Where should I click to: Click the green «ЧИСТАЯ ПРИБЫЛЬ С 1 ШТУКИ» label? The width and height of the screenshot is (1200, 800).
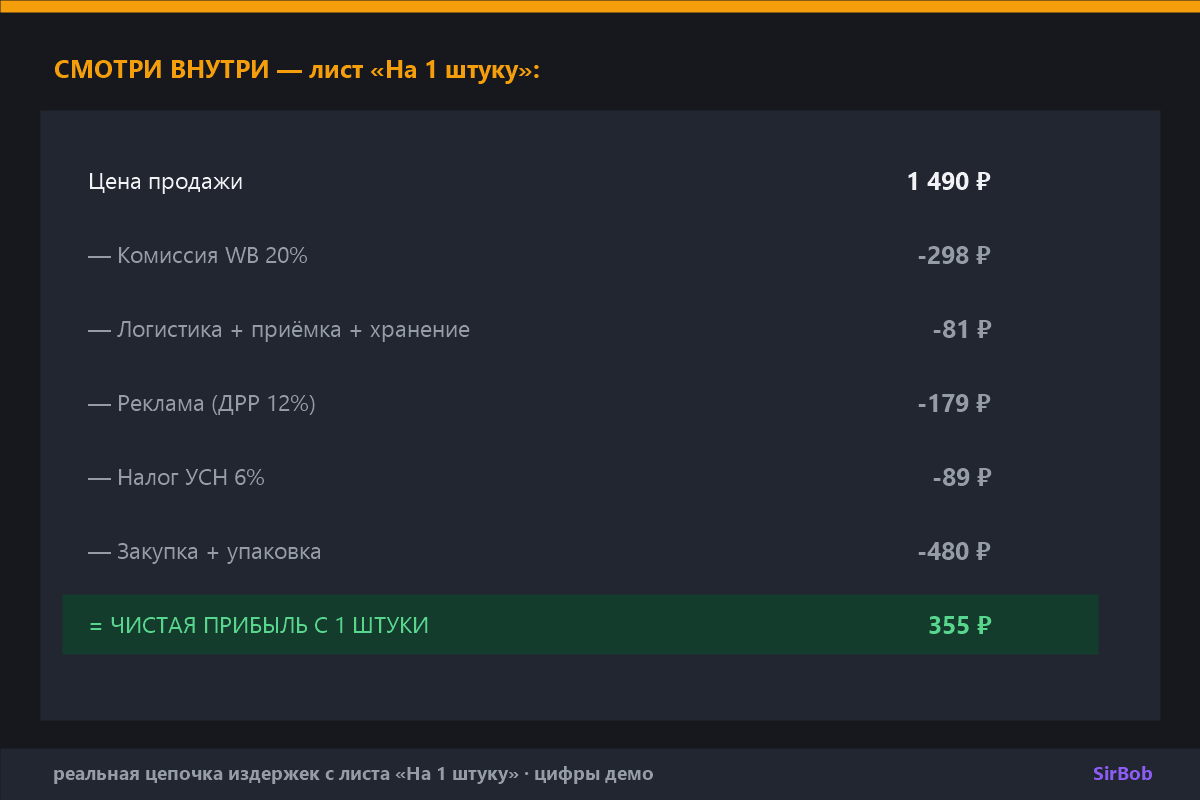pyautogui.click(x=259, y=626)
